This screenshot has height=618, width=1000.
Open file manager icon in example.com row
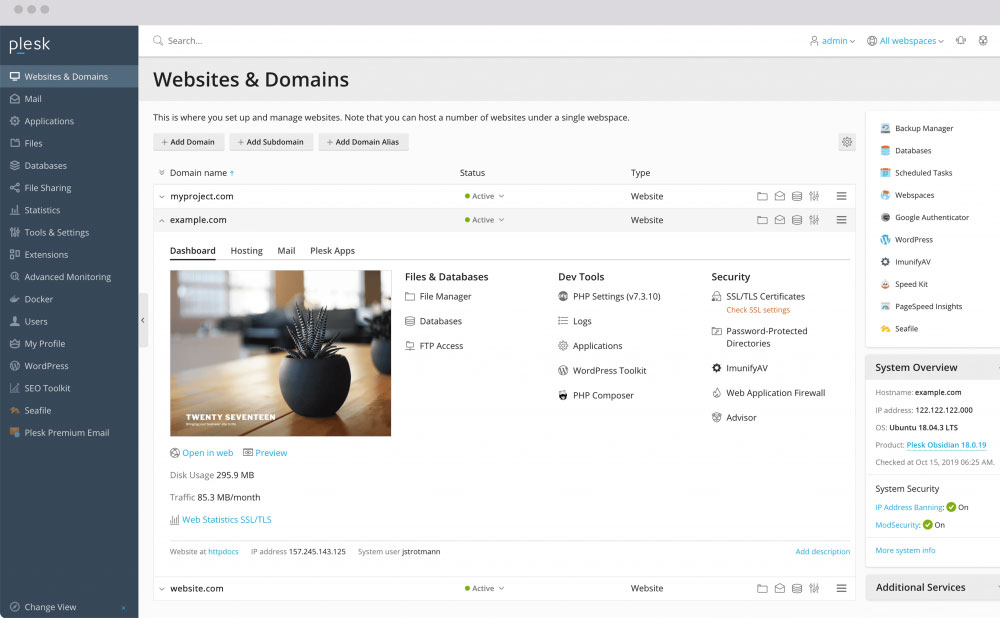tap(762, 220)
